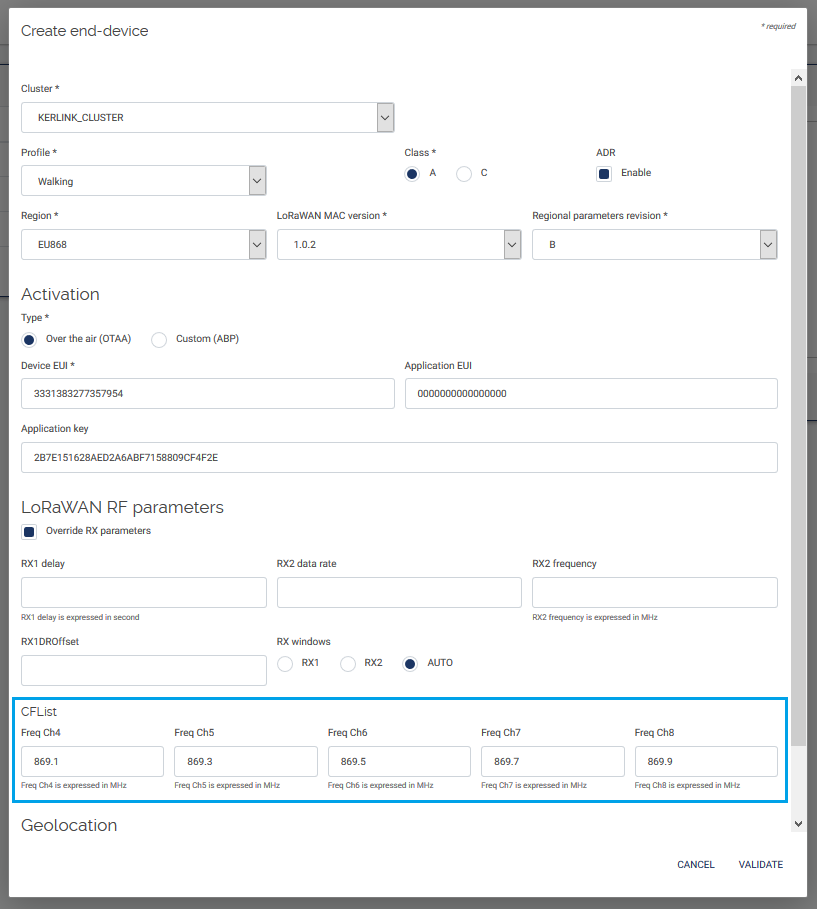Toggle the ADR Enable checkbox
This screenshot has width=817, height=909.
tap(604, 173)
